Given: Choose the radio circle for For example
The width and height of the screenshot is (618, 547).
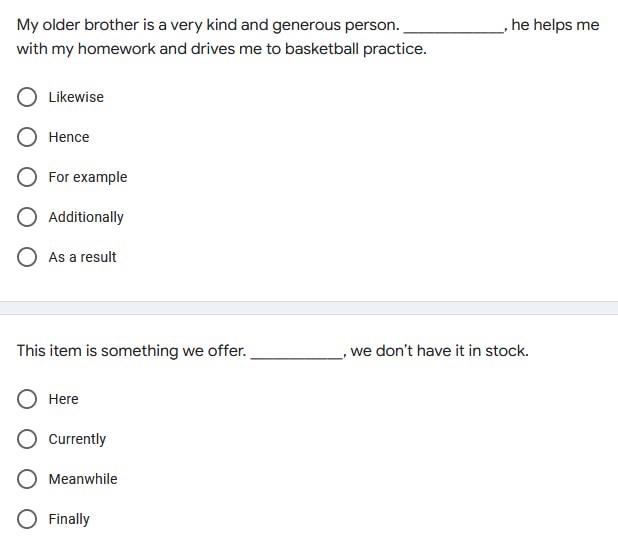Looking at the screenshot, I should [x=27, y=177].
